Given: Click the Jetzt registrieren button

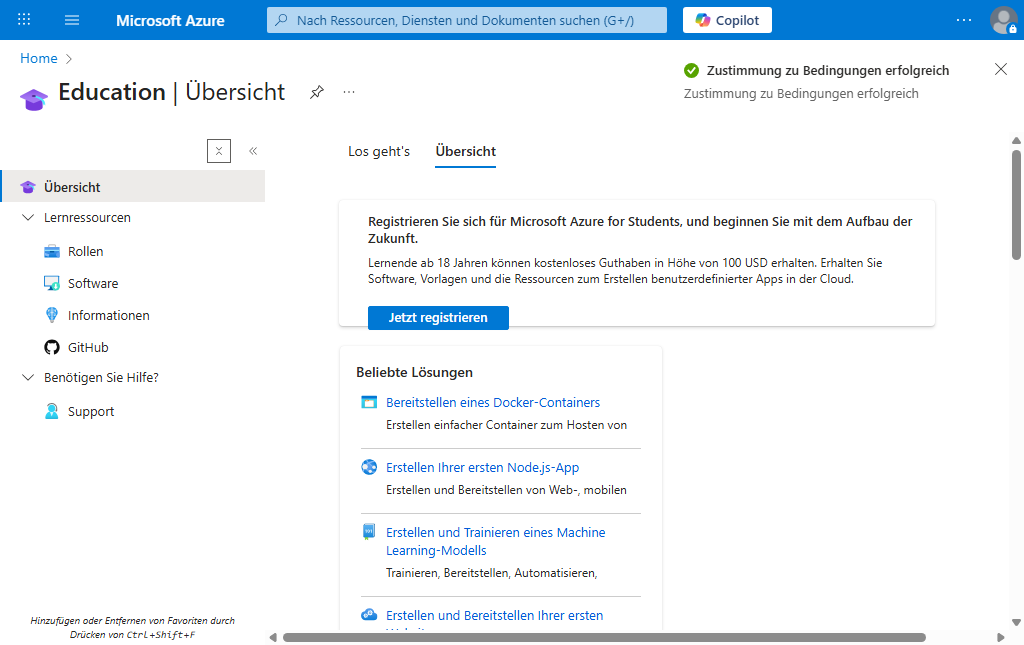Looking at the screenshot, I should [438, 318].
